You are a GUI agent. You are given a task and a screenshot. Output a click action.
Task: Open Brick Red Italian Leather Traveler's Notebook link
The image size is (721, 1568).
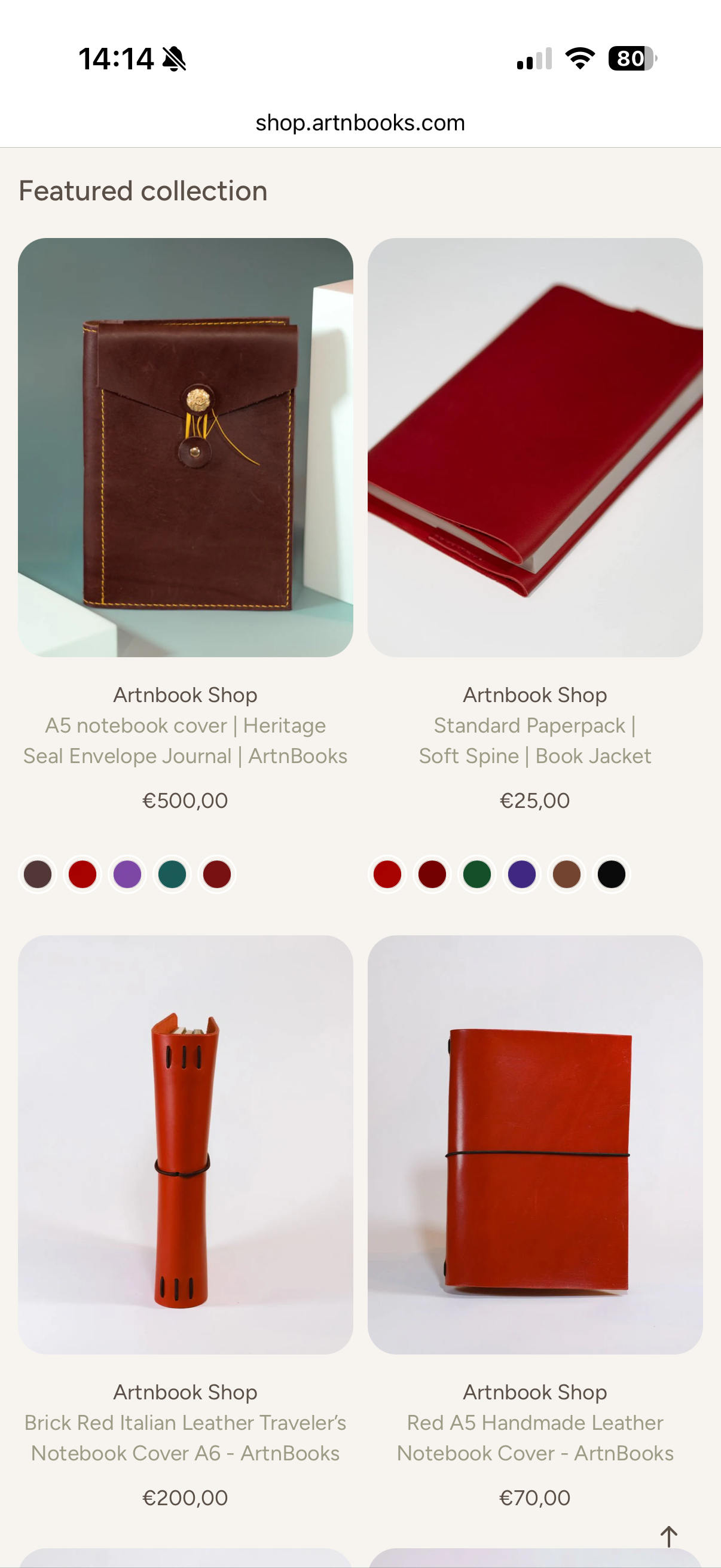point(185,1438)
